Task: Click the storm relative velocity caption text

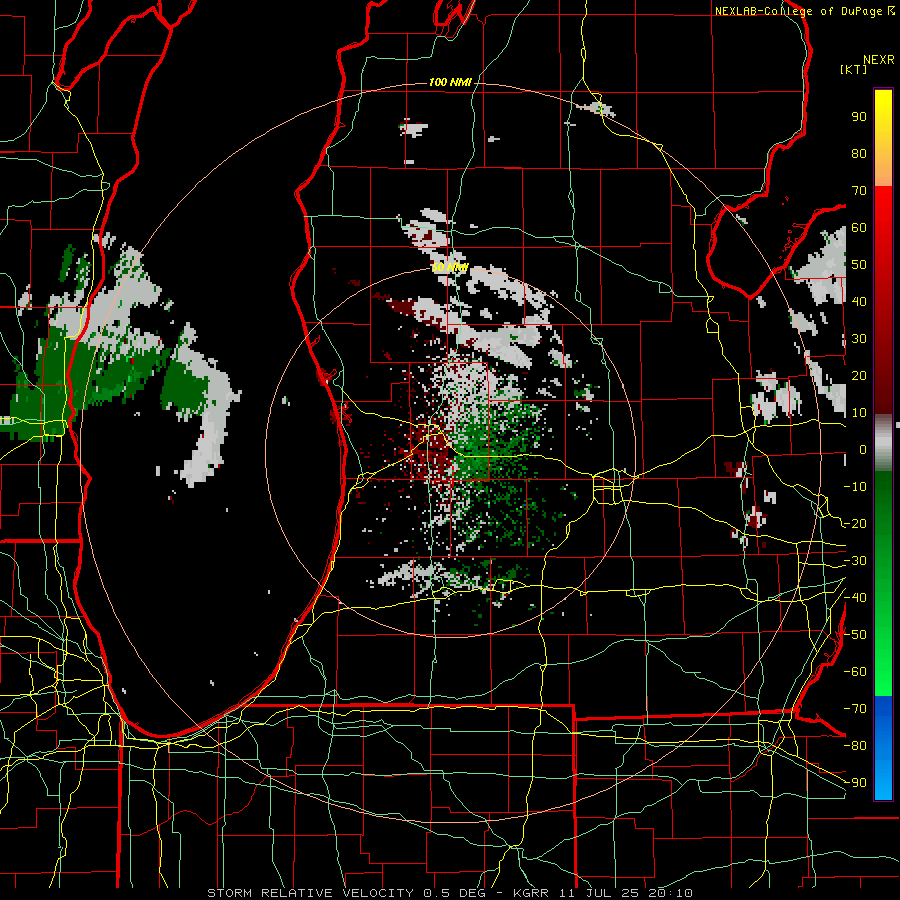Action: click(x=450, y=893)
